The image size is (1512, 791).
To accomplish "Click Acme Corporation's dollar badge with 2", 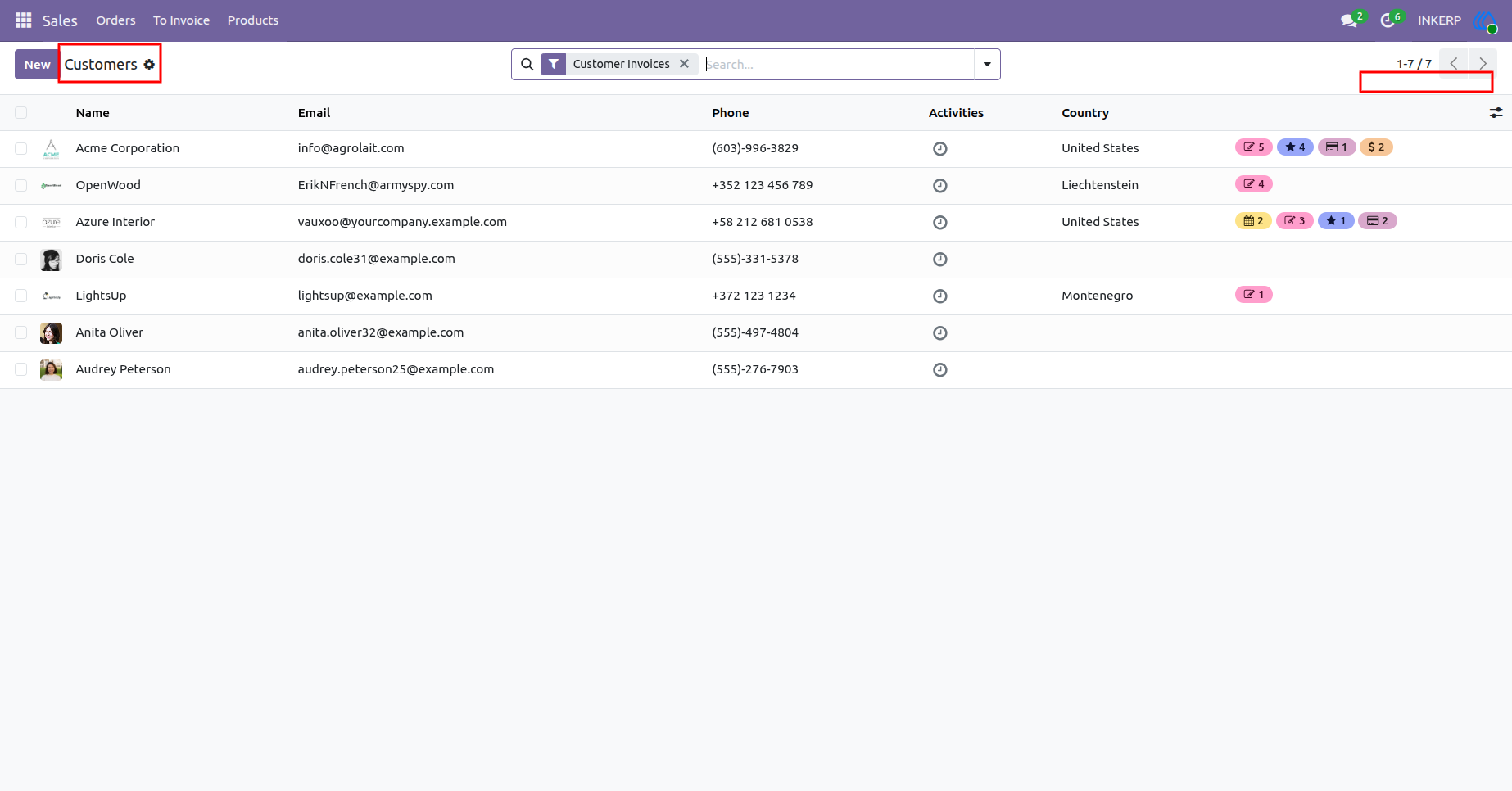I will coord(1376,147).
